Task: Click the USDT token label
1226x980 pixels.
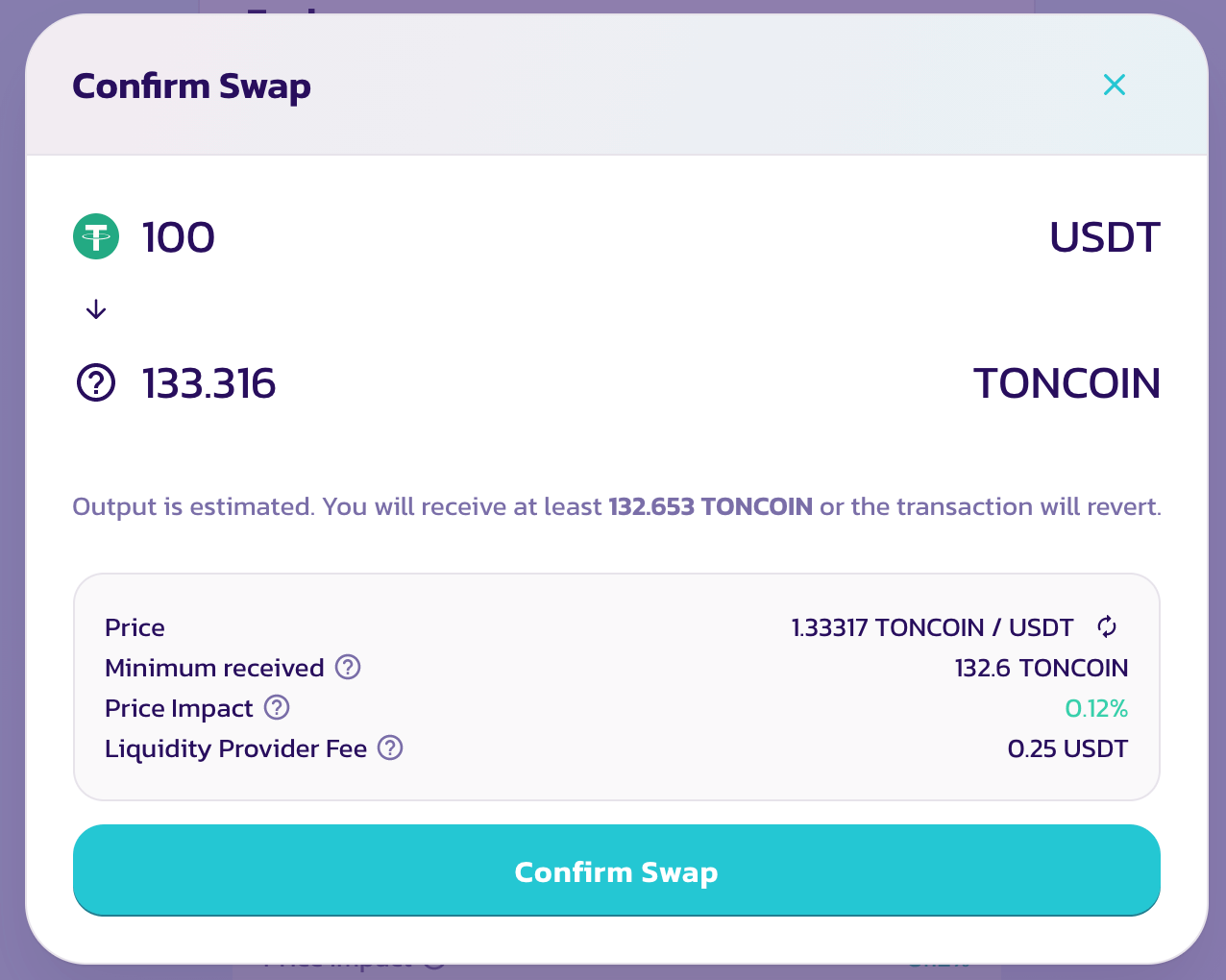Action: [x=1105, y=237]
